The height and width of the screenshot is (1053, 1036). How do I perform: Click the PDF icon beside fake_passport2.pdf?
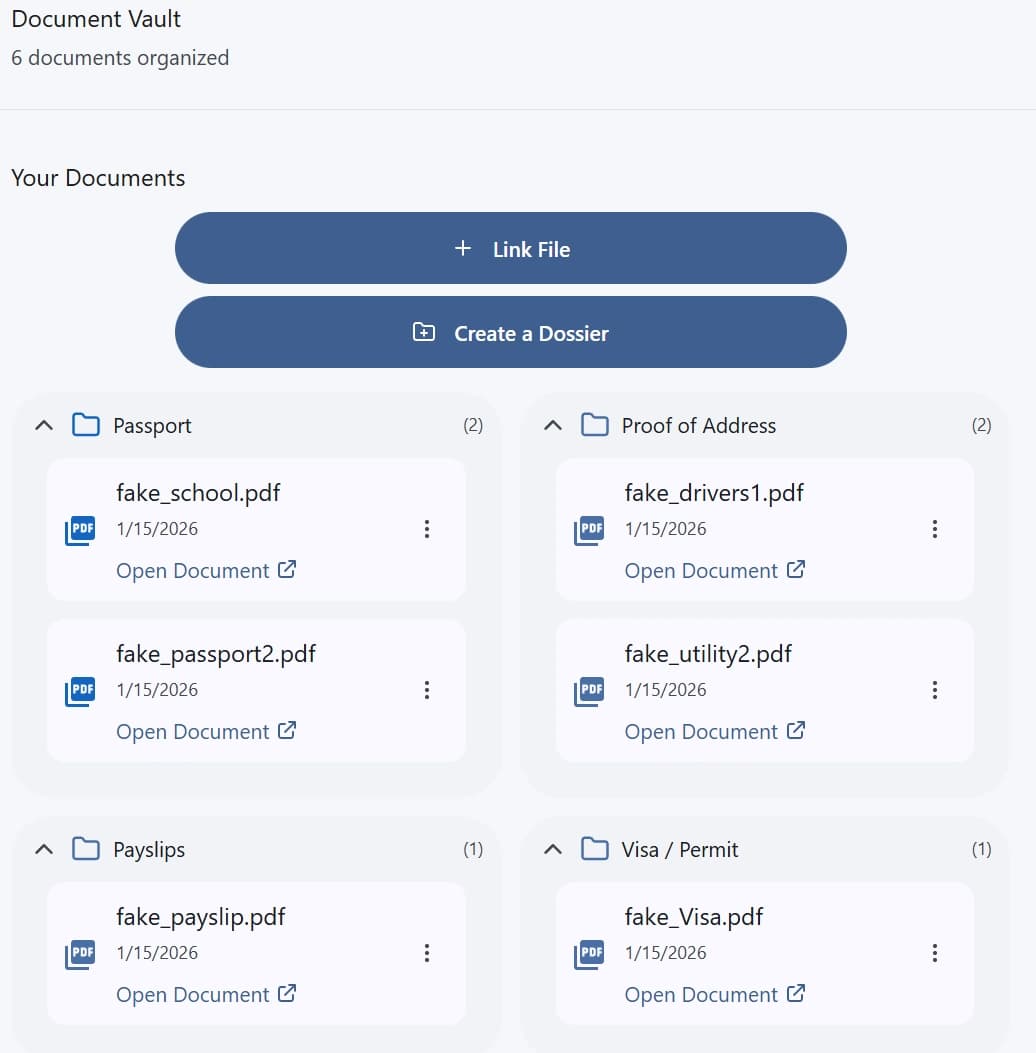coord(80,690)
